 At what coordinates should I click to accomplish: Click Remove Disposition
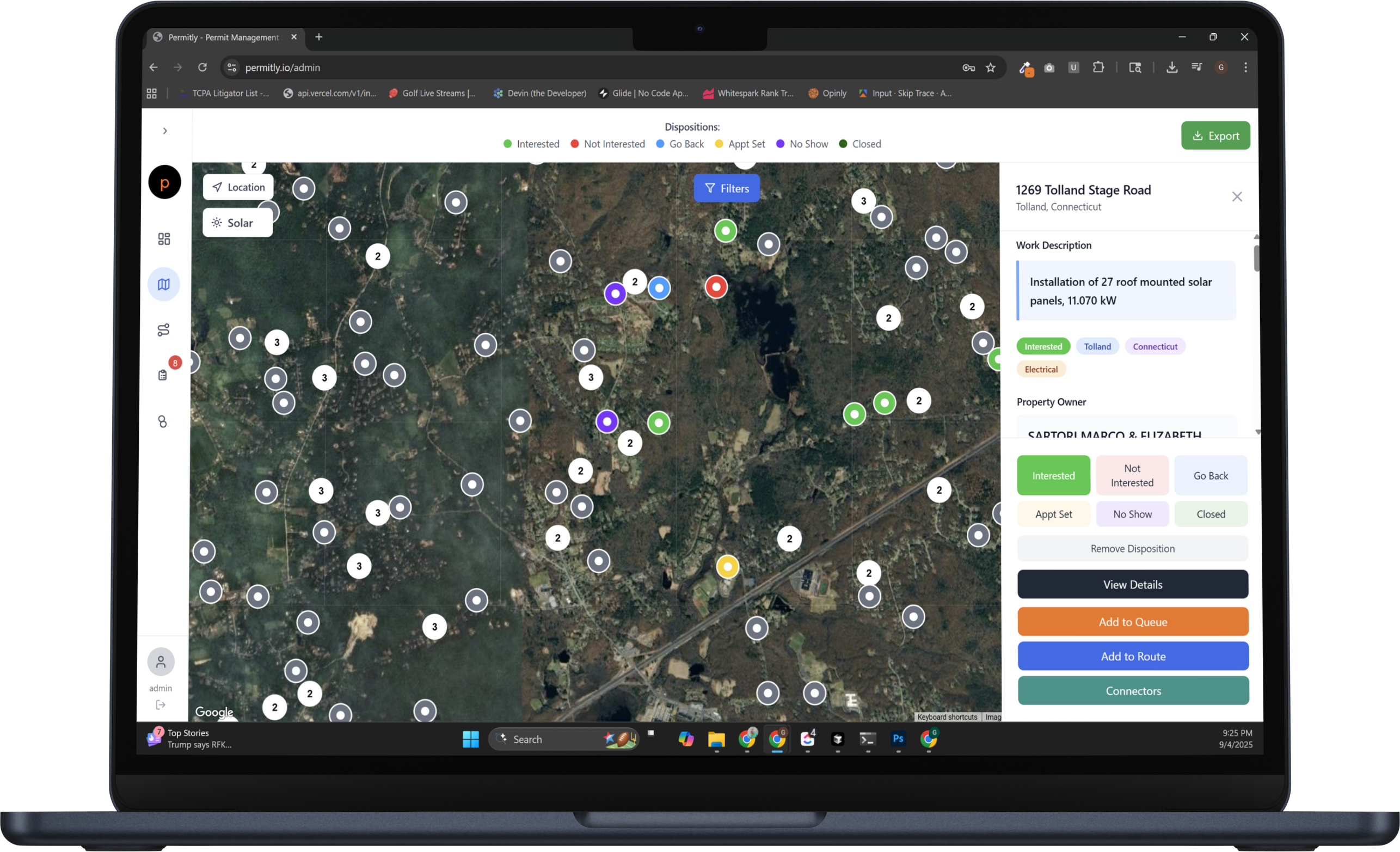tap(1132, 548)
